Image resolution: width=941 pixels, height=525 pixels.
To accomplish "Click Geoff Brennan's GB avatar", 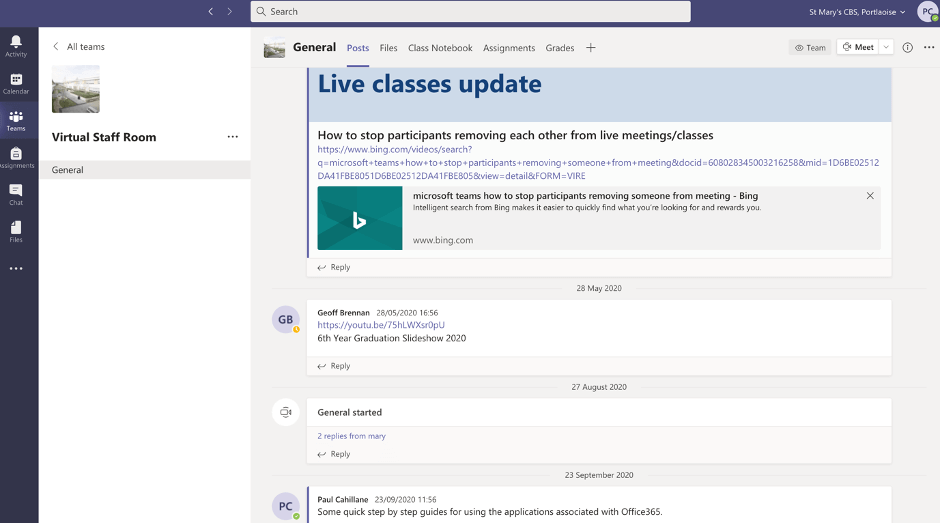I will (286, 320).
